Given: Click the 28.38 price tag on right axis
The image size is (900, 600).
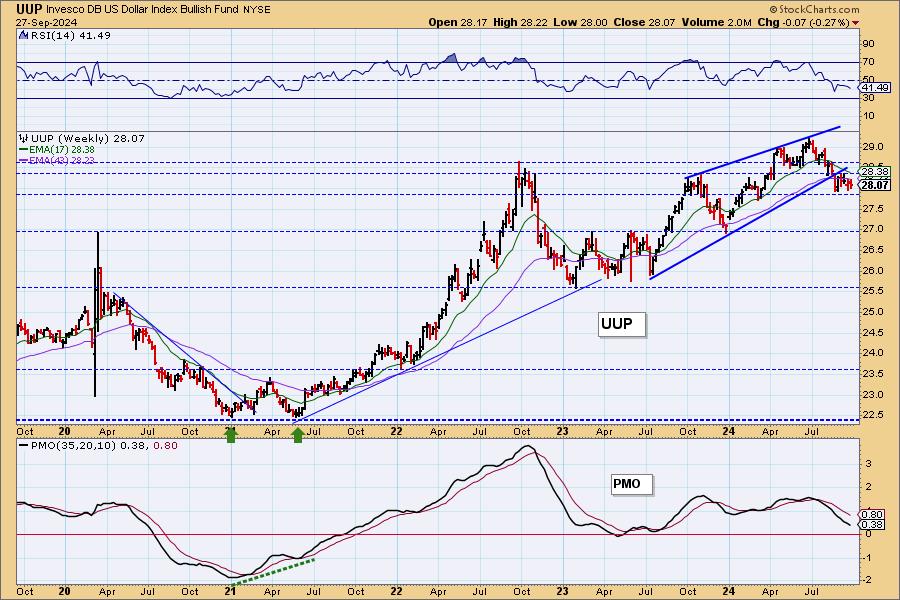Looking at the screenshot, I should [876, 171].
